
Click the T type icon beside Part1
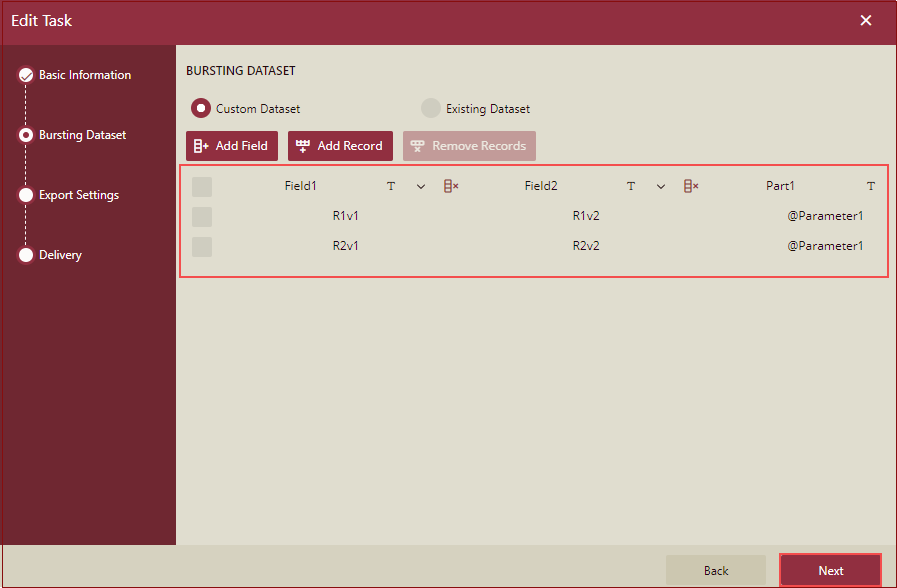pos(871,185)
